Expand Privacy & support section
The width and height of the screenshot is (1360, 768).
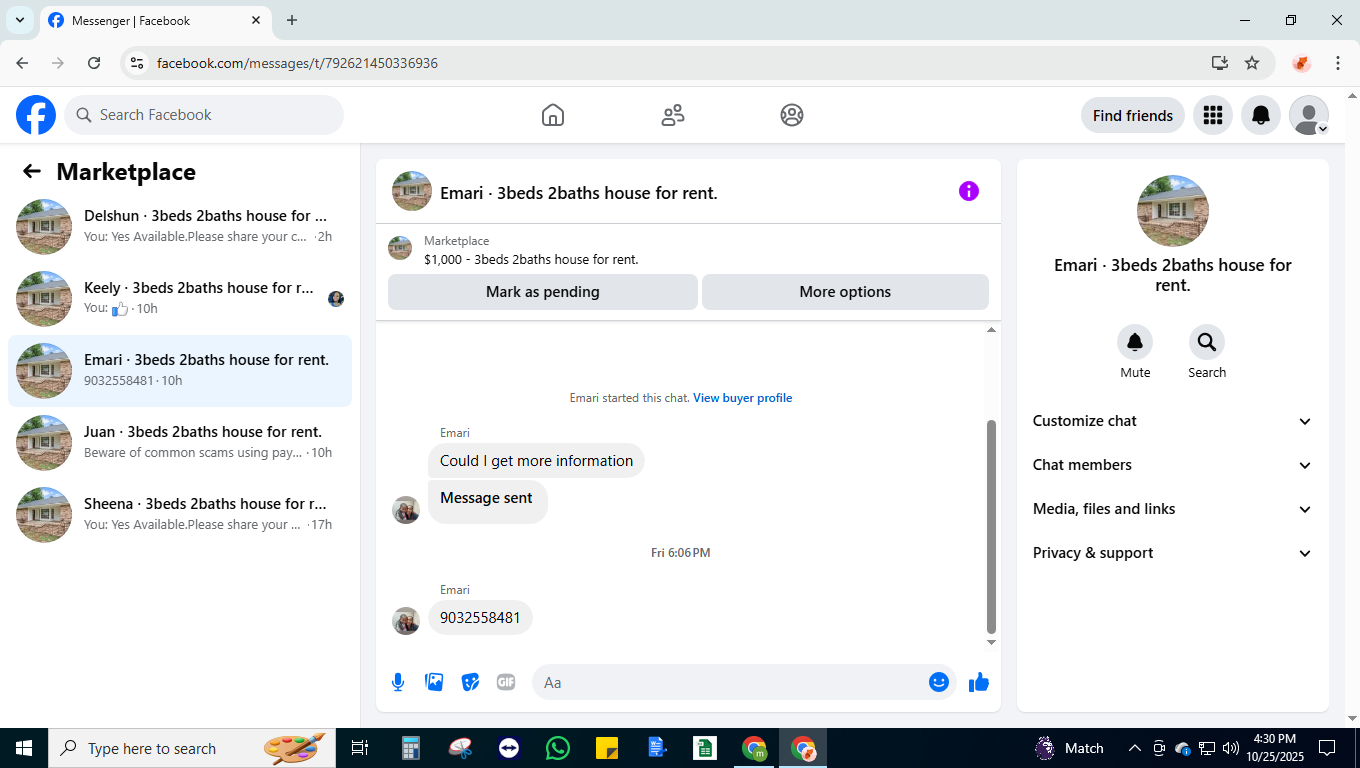point(1173,553)
